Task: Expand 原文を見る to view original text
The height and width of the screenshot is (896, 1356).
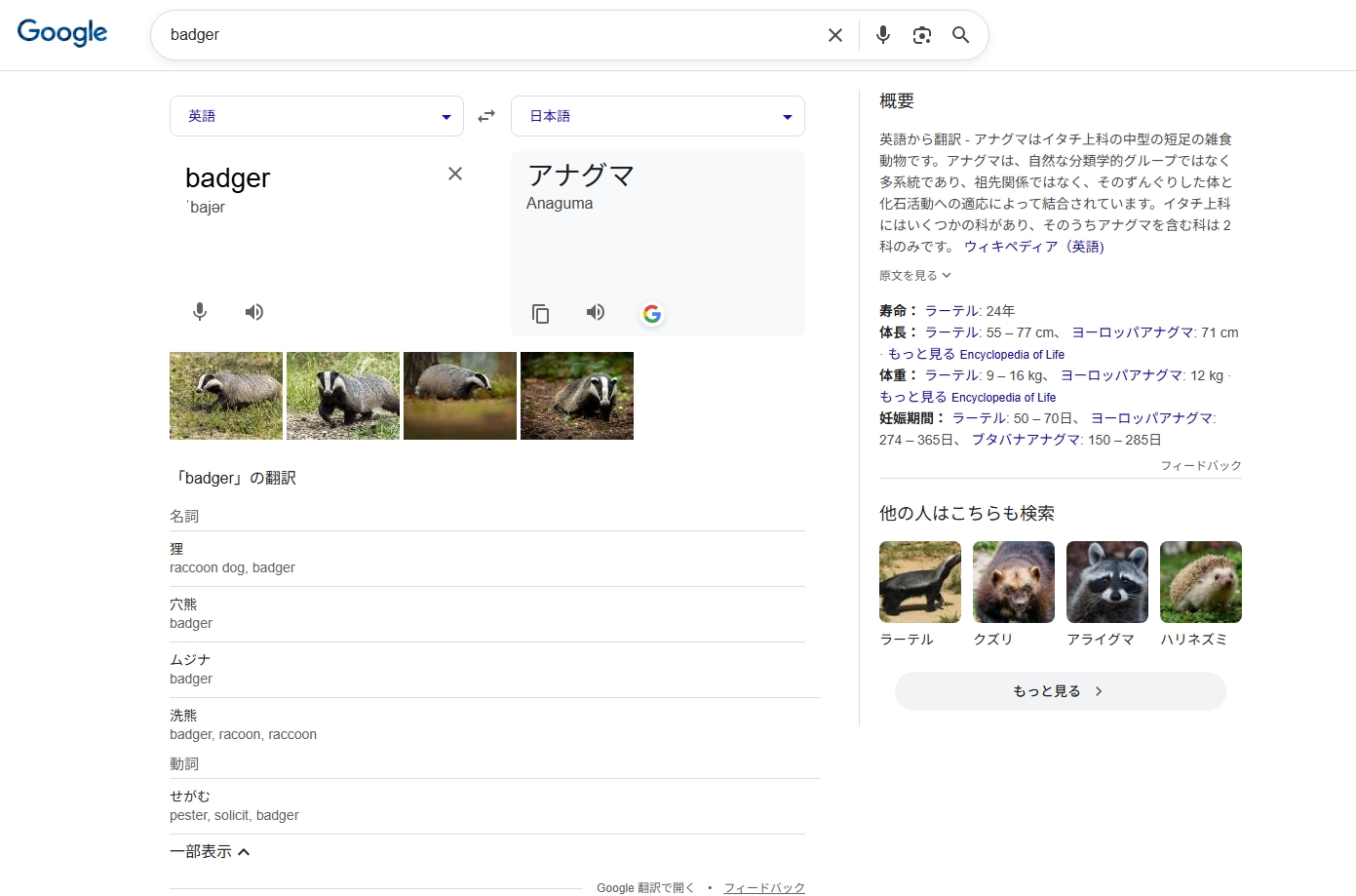Action: pos(914,276)
